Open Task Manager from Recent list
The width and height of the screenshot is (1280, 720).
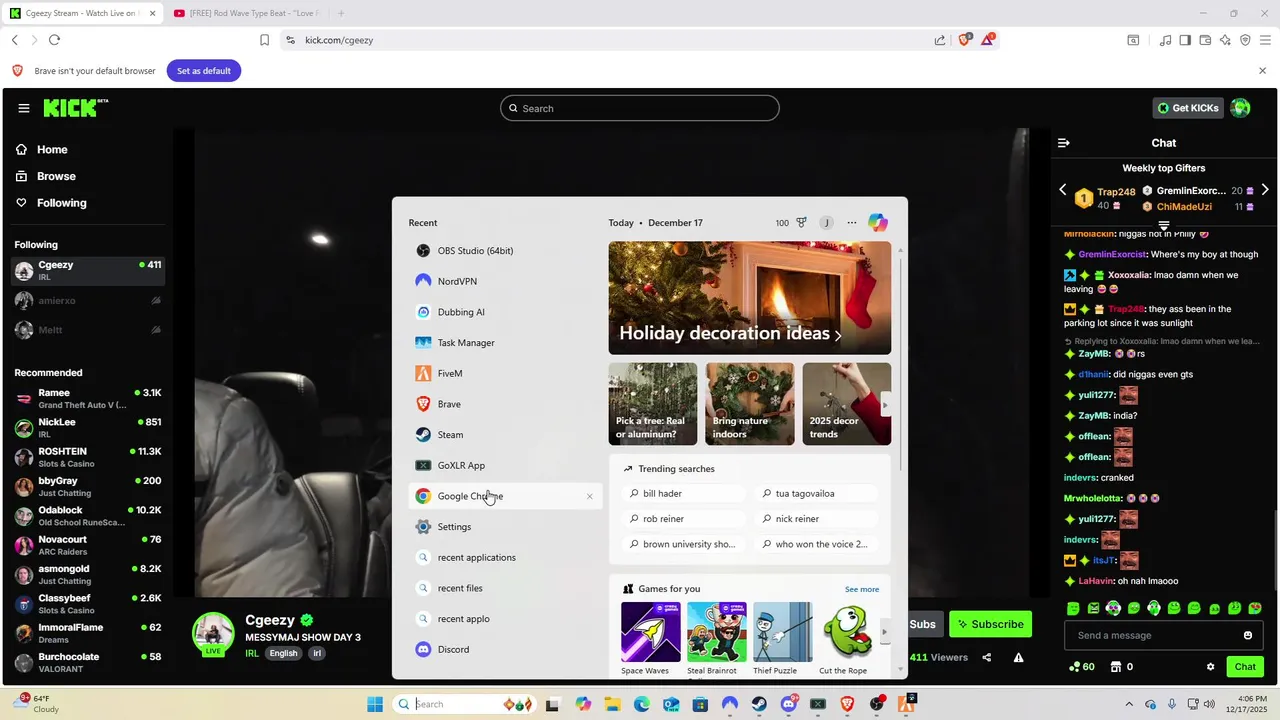click(505, 343)
